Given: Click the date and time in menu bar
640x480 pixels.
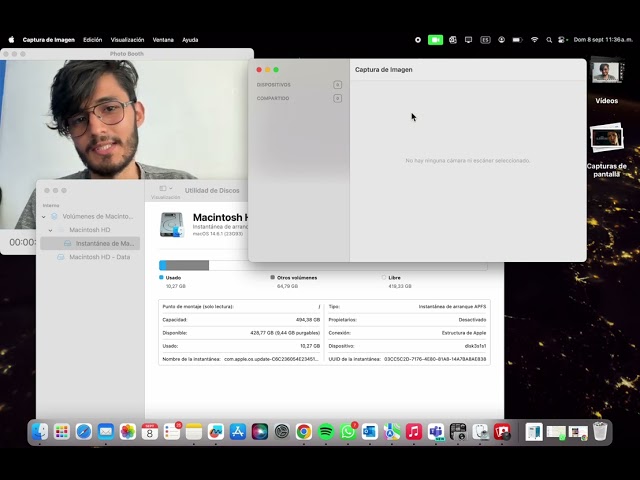Looking at the screenshot, I should 603,40.
